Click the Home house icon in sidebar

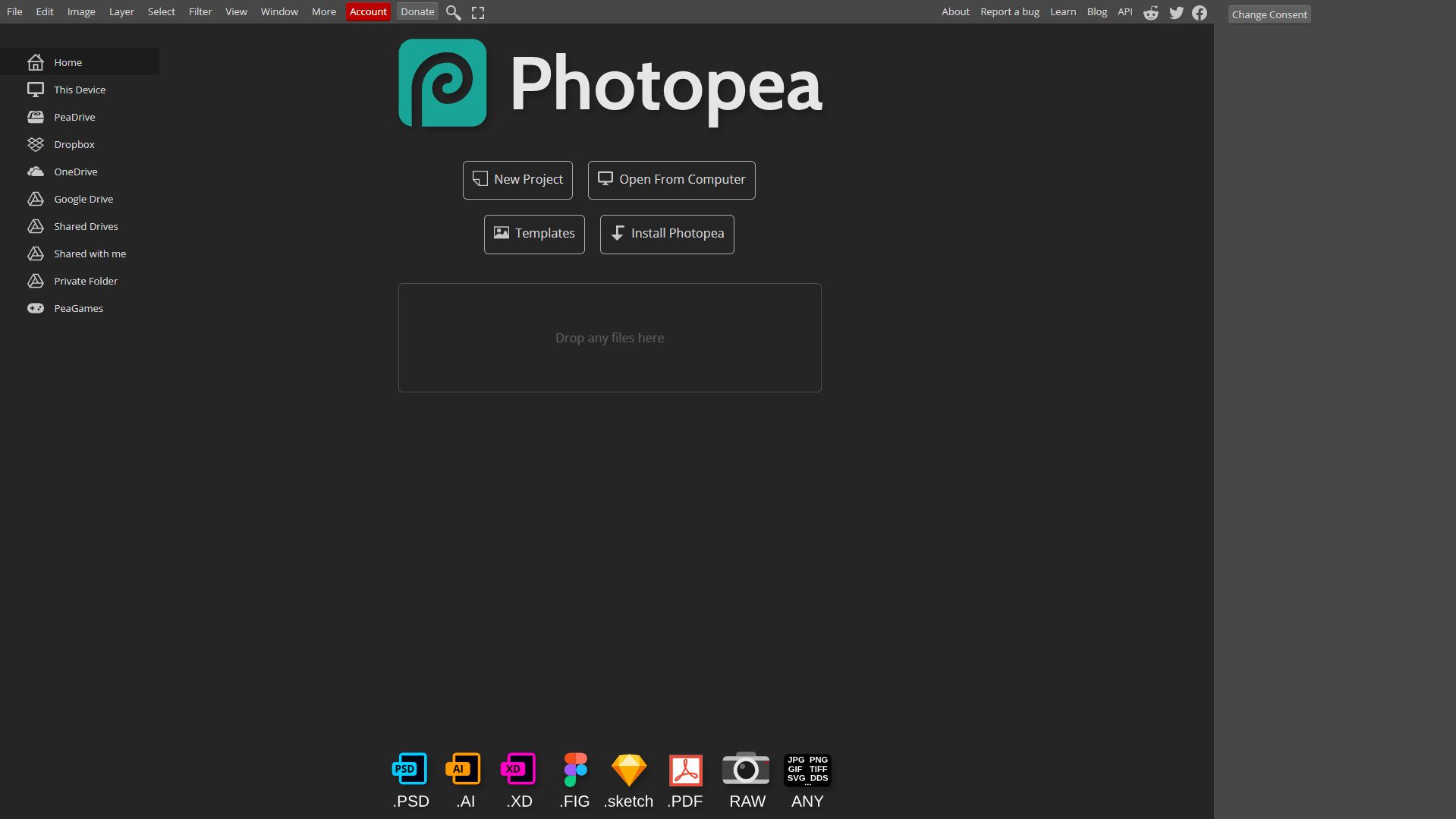tap(36, 62)
